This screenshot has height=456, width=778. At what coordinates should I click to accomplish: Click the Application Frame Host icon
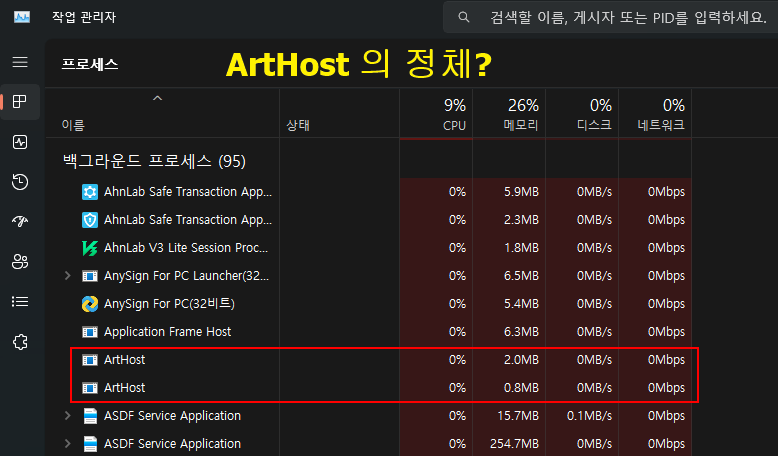tap(90, 332)
